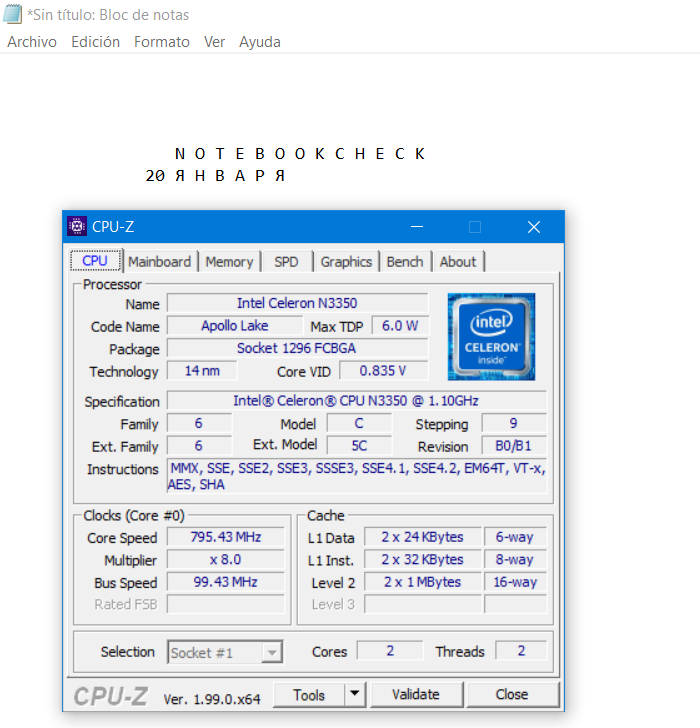This screenshot has height=728, width=700.
Task: Click the empty Rated FSB field
Action: (226, 604)
